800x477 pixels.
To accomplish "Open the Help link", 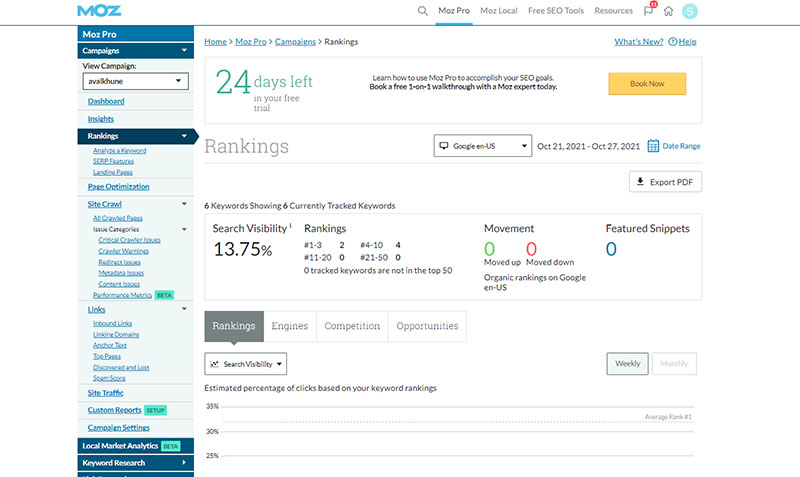I will pyautogui.click(x=687, y=42).
